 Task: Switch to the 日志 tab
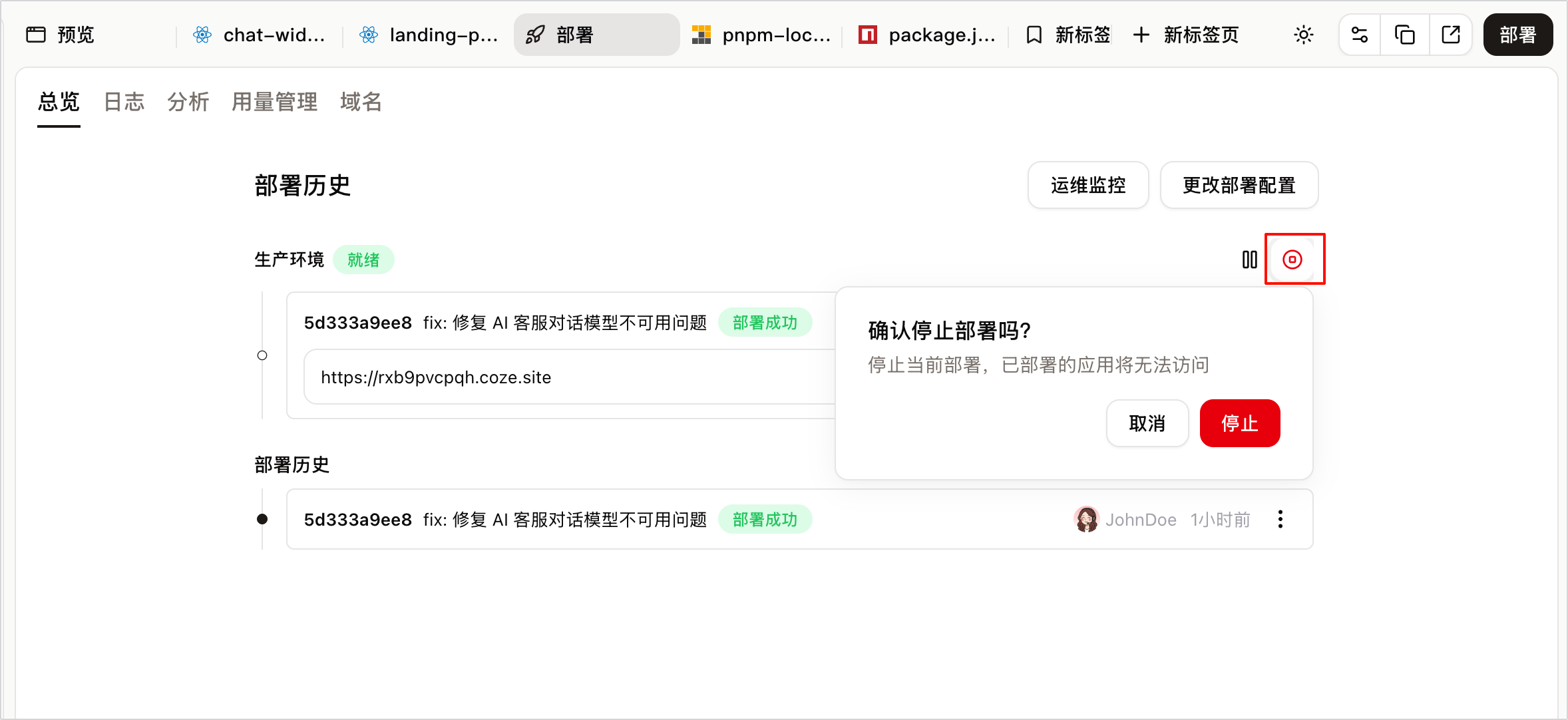click(124, 102)
